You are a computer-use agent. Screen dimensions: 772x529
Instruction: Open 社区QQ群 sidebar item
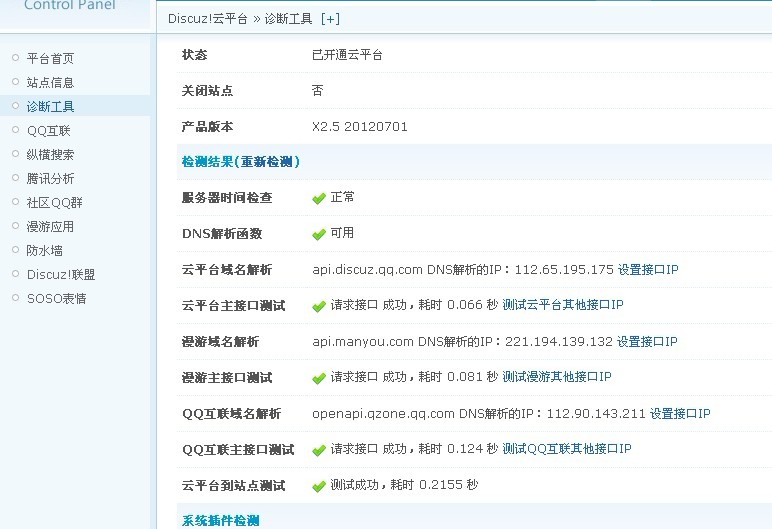pyautogui.click(x=55, y=202)
